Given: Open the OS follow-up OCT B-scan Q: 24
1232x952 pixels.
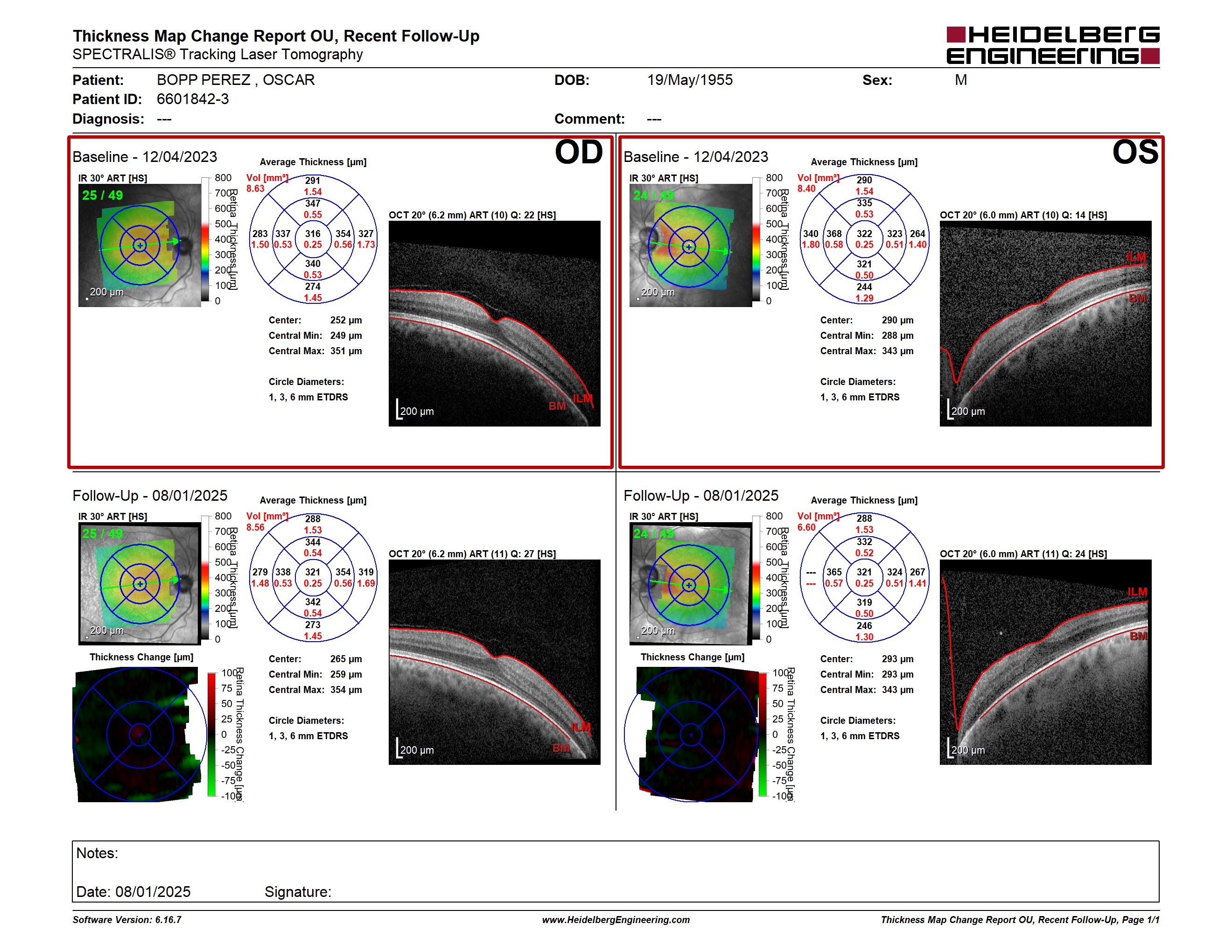Looking at the screenshot, I should (x=1045, y=662).
